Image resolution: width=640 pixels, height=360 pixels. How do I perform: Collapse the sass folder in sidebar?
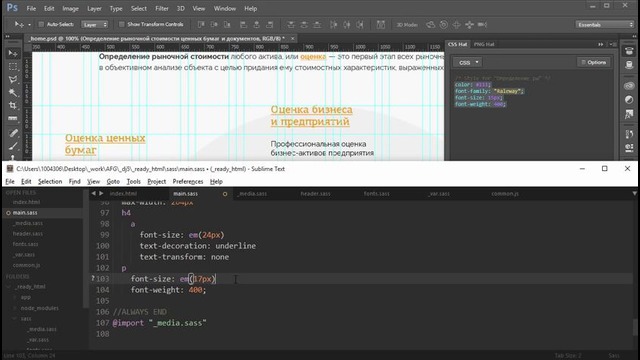(15, 319)
